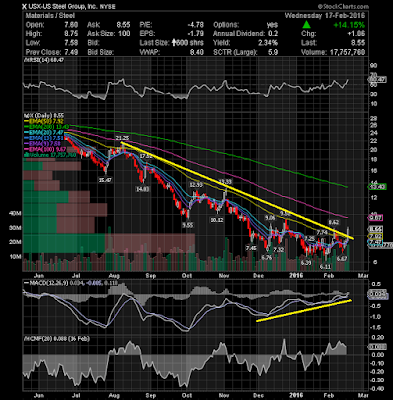Click the MACD value tag on right axis

tap(378, 294)
